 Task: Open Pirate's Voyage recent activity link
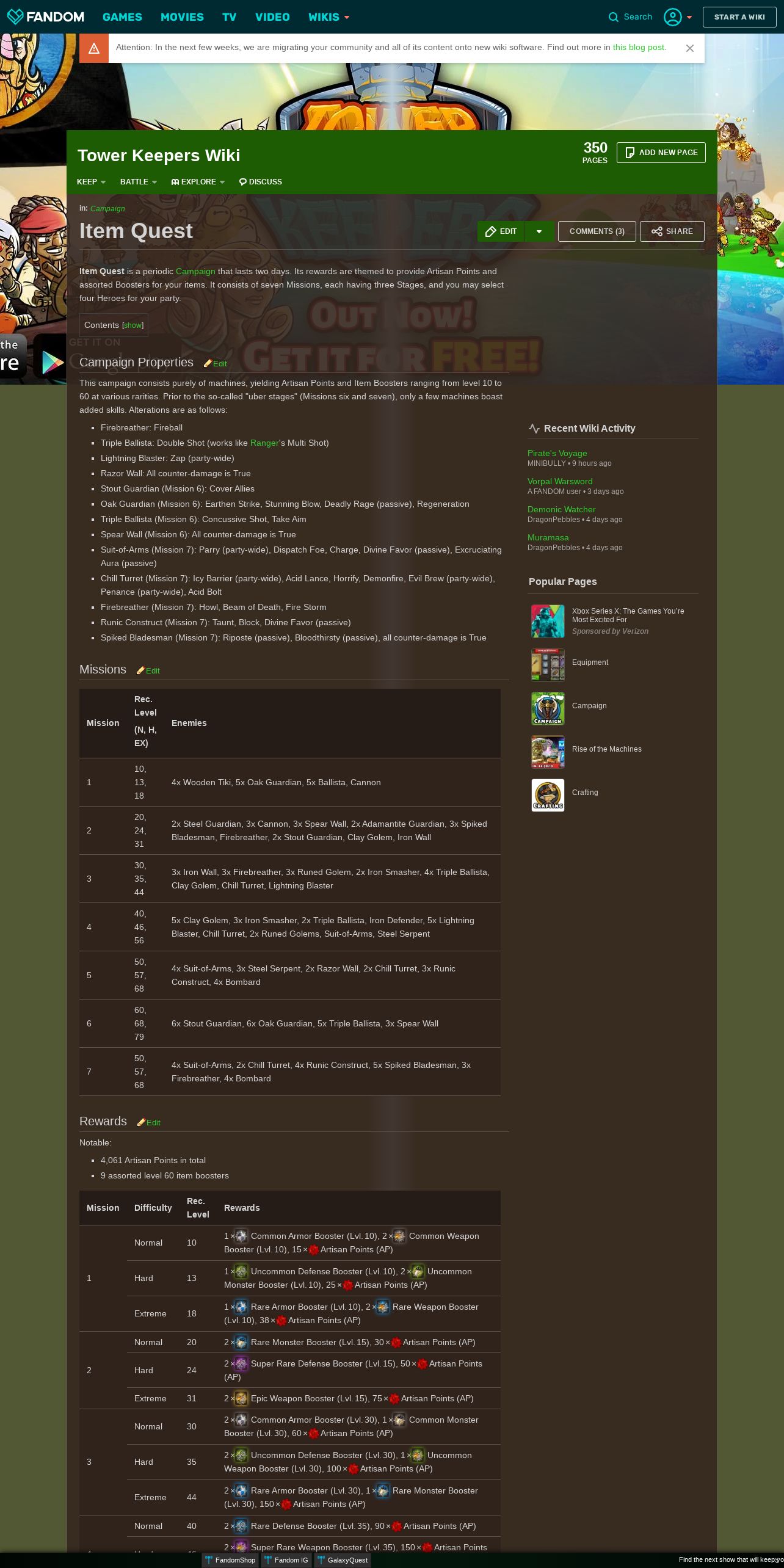point(557,453)
